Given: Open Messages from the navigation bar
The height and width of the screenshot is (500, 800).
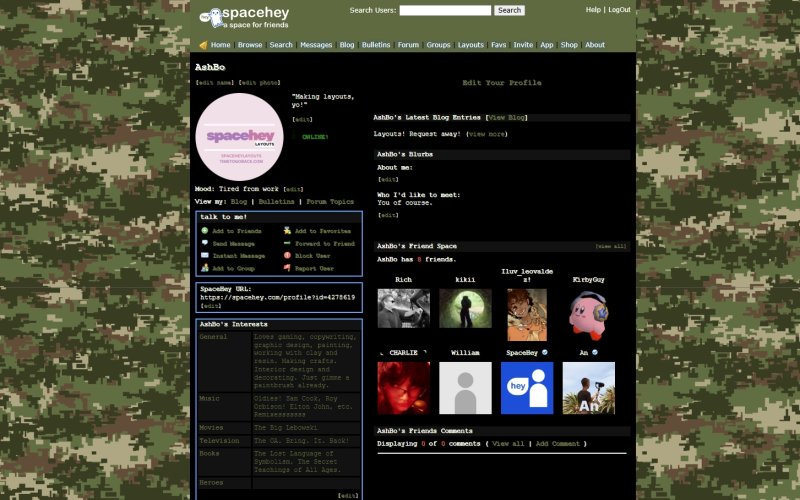Looking at the screenshot, I should click(x=316, y=45).
